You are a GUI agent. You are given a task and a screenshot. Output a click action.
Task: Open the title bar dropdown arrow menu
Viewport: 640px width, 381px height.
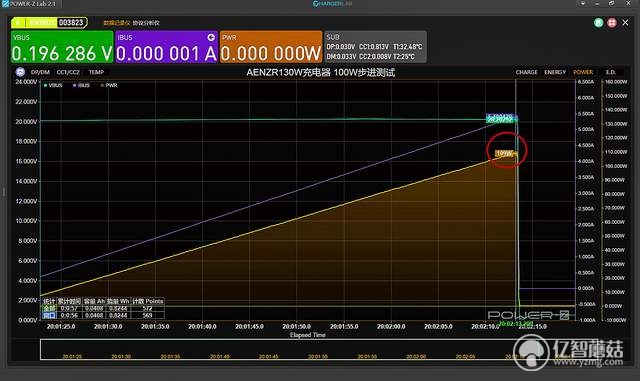pyautogui.click(x=582, y=4)
